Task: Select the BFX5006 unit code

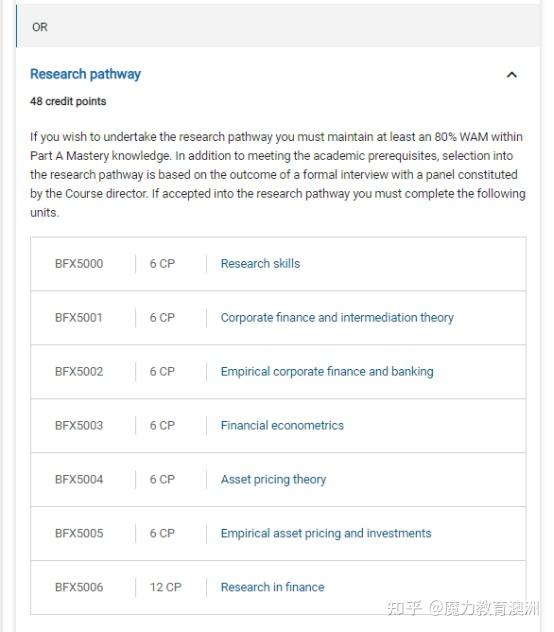Action: click(x=79, y=587)
